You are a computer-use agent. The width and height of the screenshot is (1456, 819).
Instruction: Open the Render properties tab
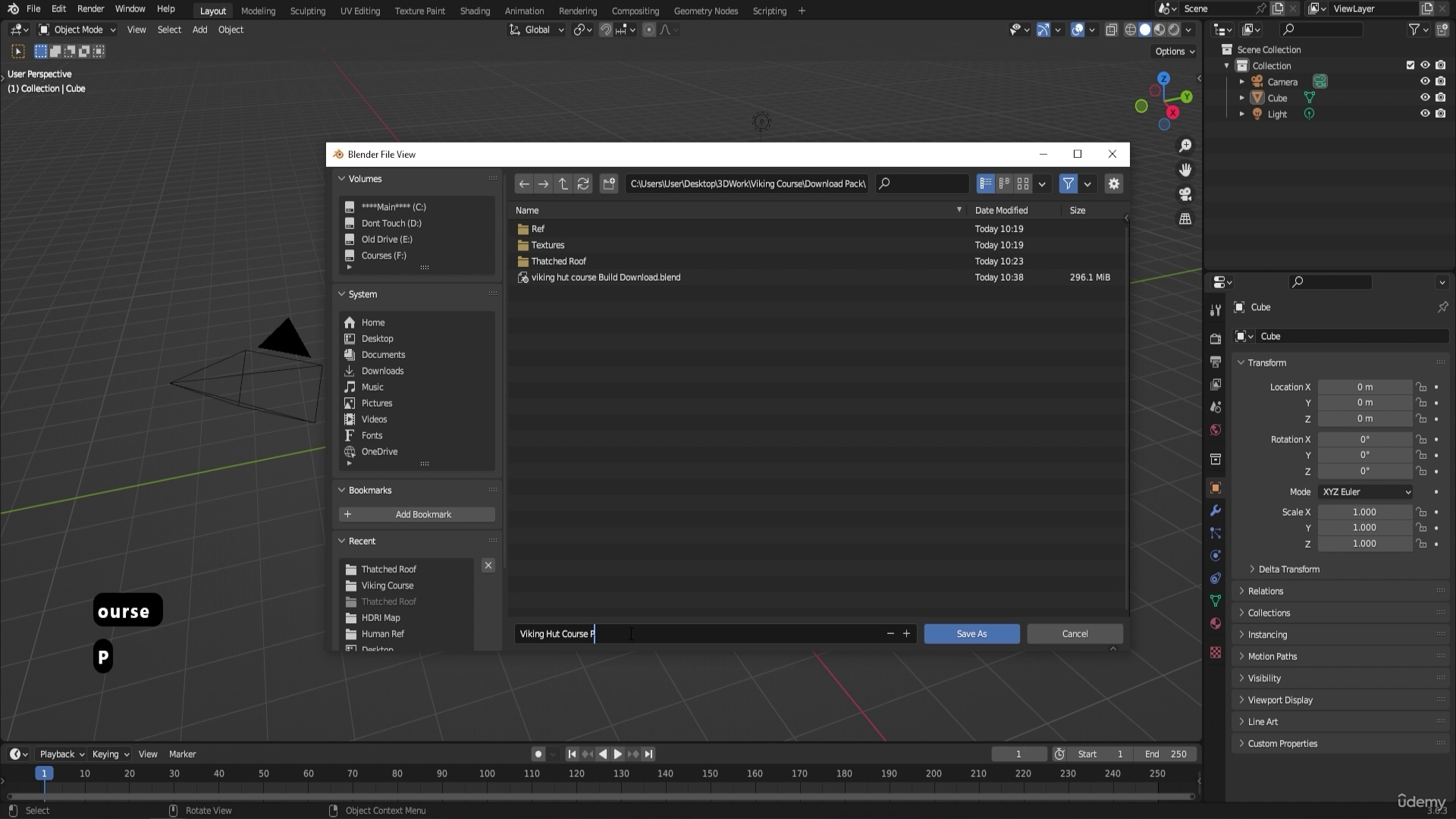[1216, 338]
